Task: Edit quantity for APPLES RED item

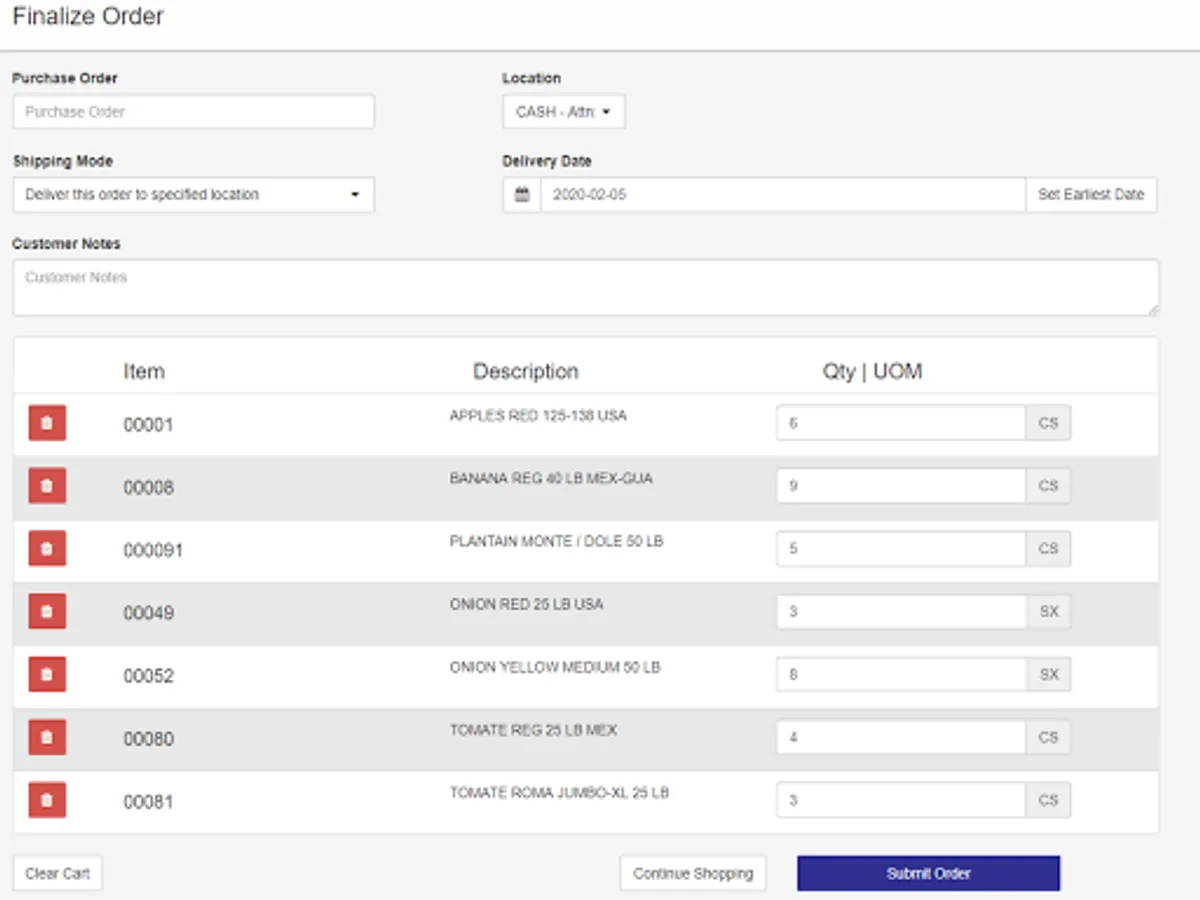Action: click(900, 423)
